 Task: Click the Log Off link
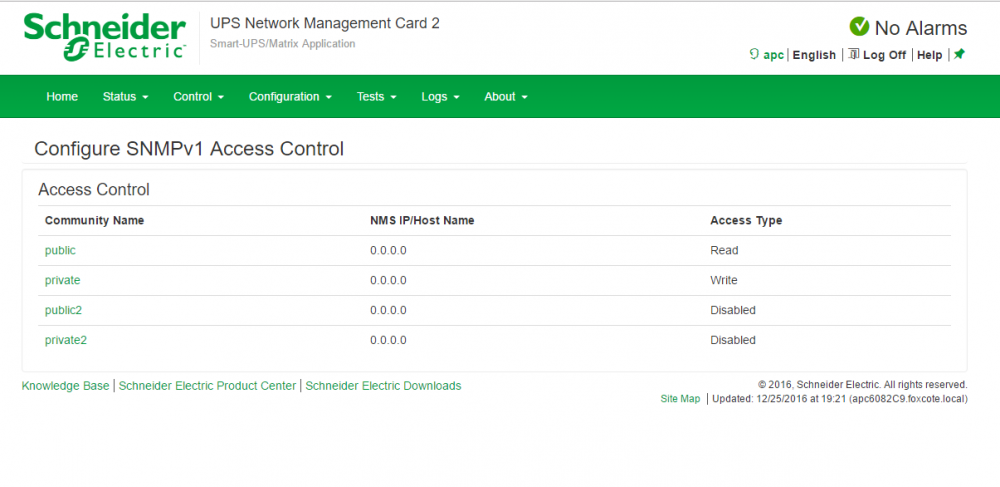coord(885,55)
